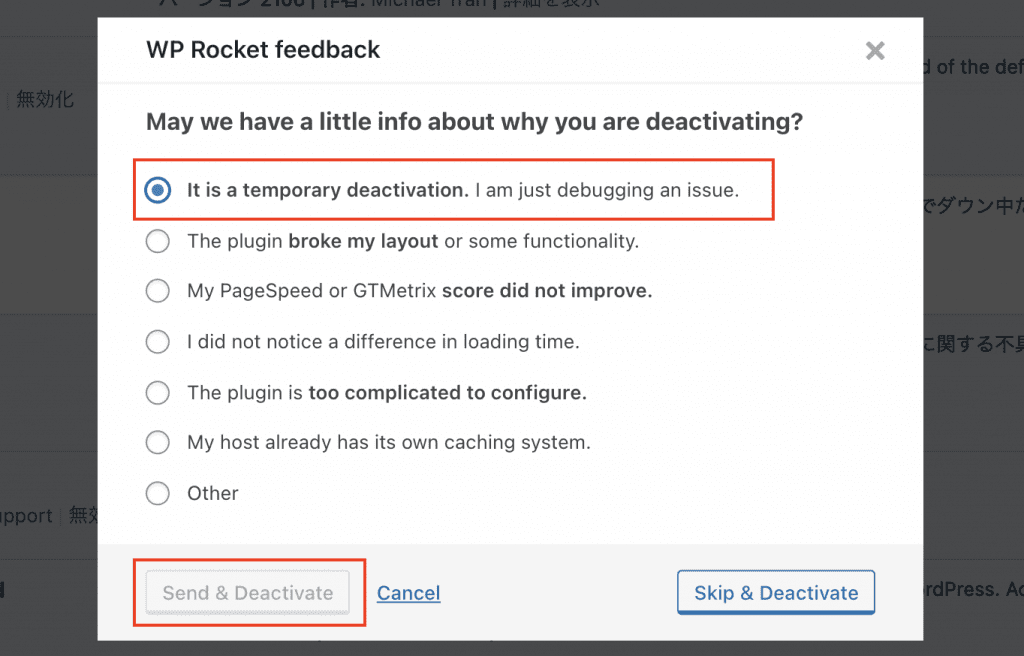Cancel the deactivation feedback dialog

point(409,593)
